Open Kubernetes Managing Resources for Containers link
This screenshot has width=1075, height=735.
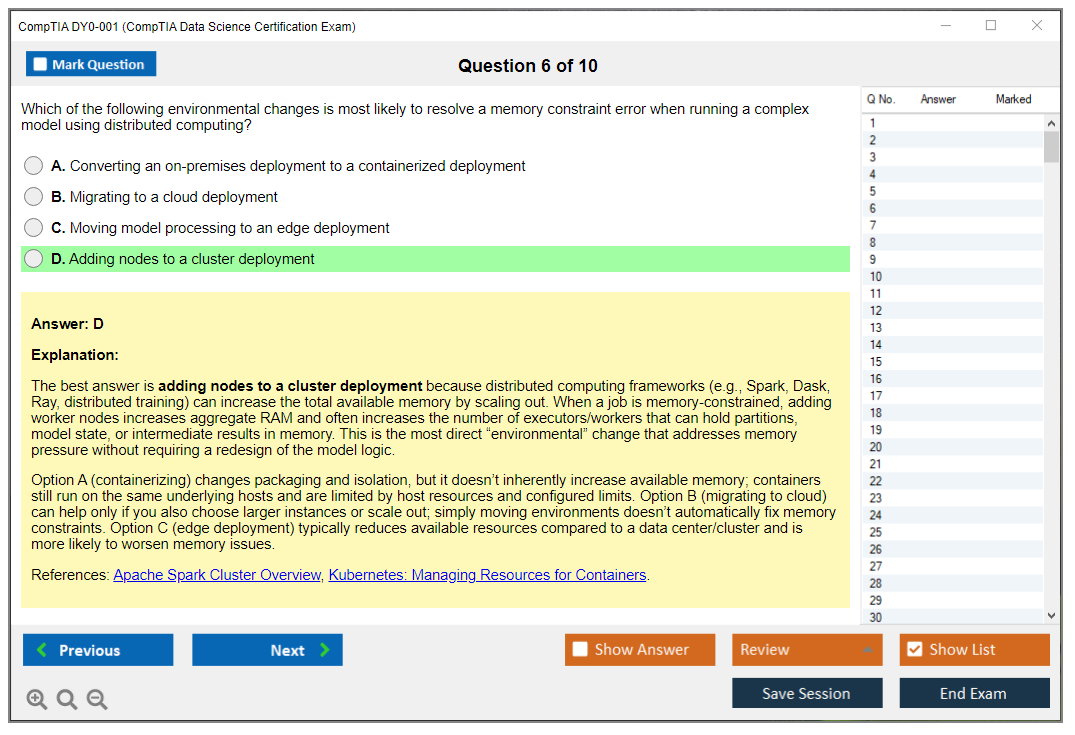(x=487, y=575)
